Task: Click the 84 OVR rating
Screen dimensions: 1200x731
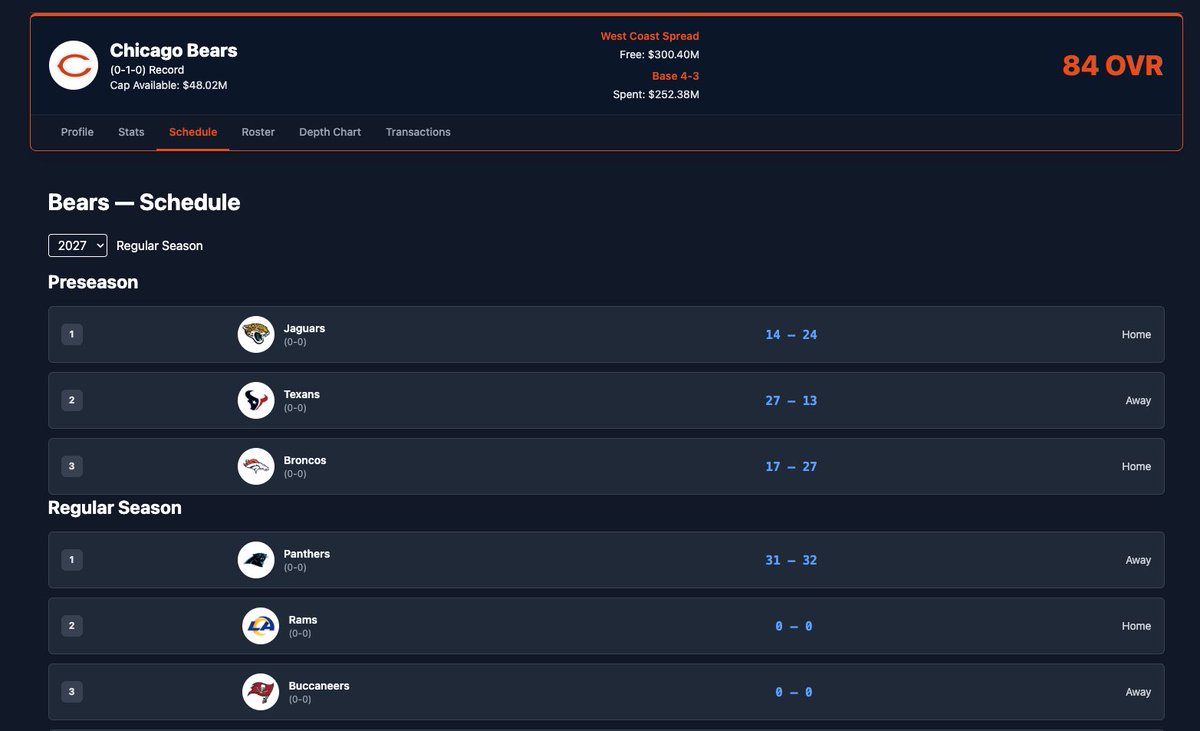Action: pyautogui.click(x=1113, y=66)
